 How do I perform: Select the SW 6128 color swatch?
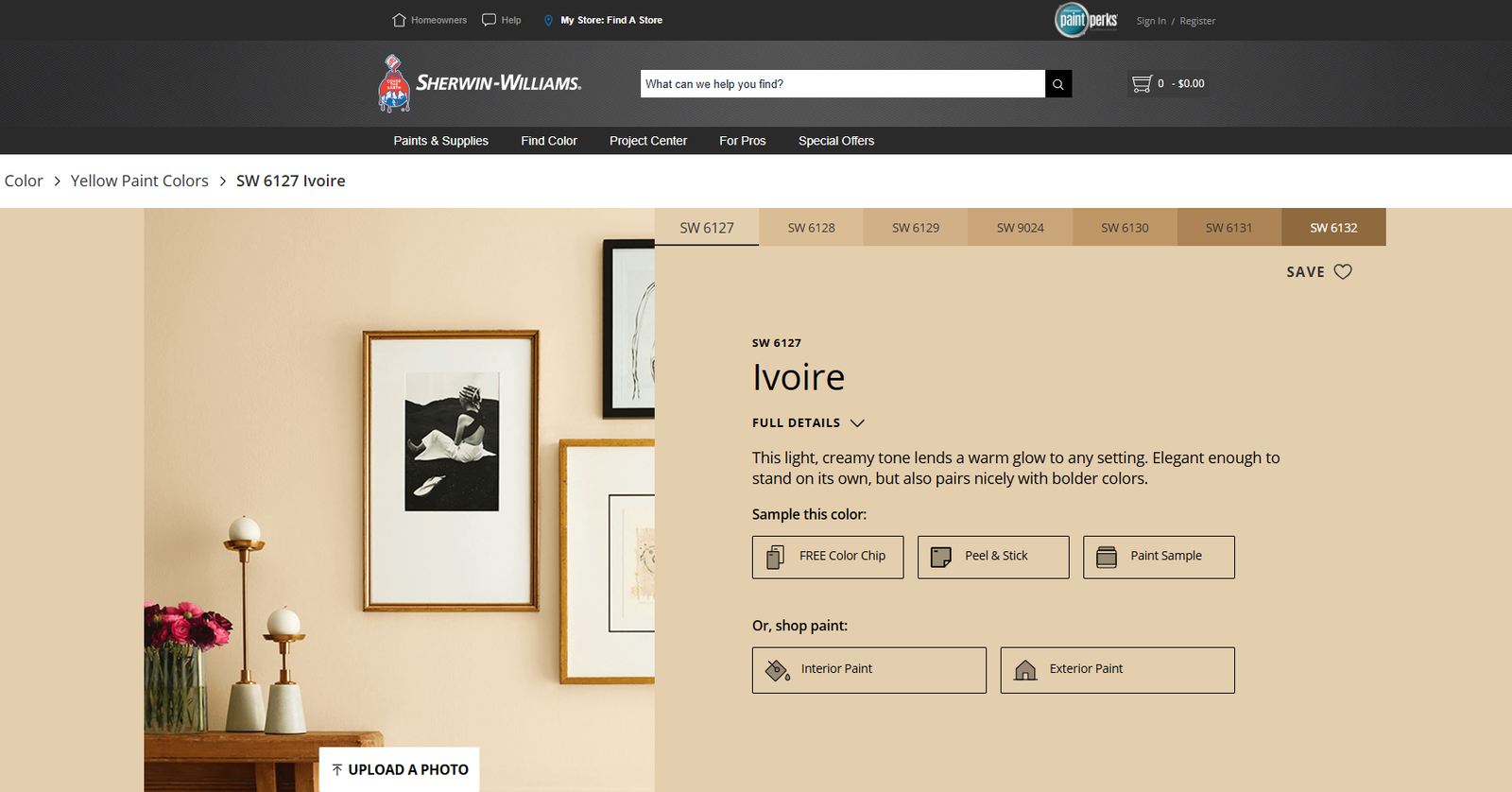click(812, 227)
